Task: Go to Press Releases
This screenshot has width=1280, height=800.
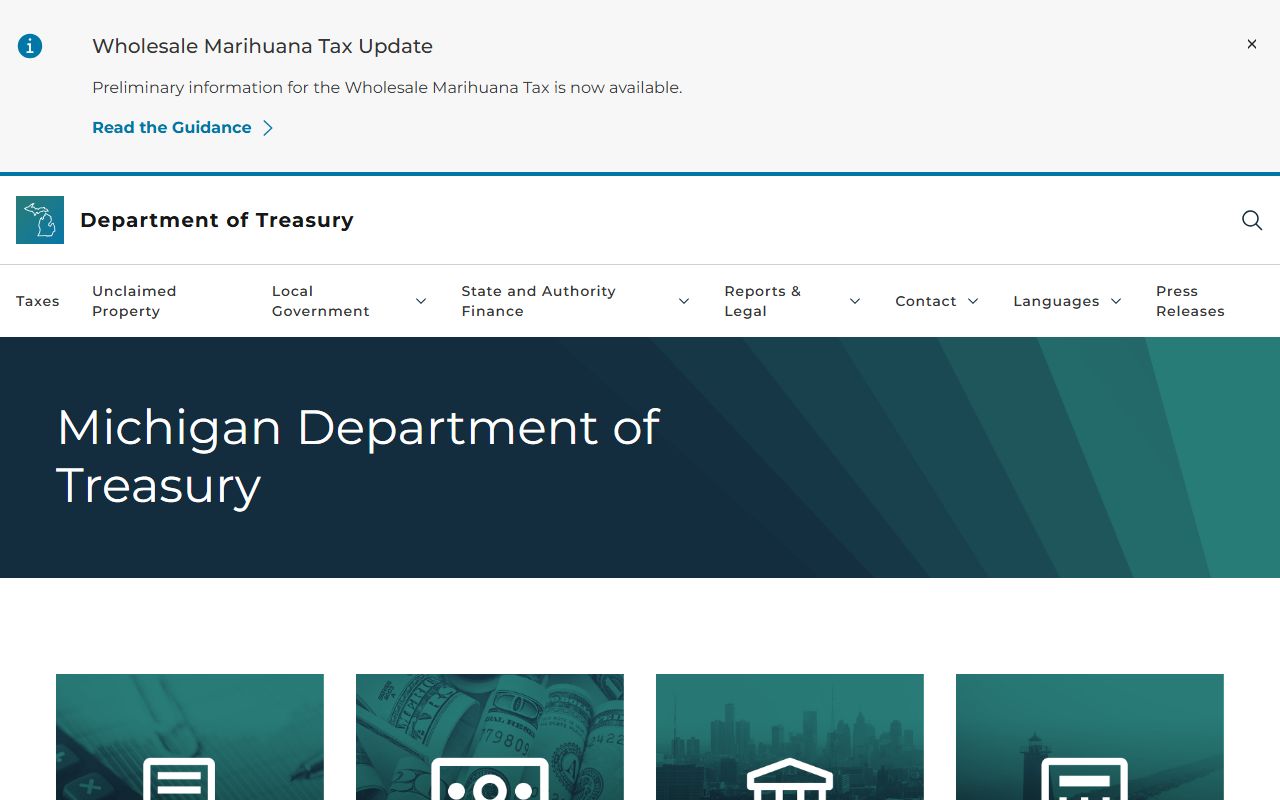Action: click(x=1190, y=301)
